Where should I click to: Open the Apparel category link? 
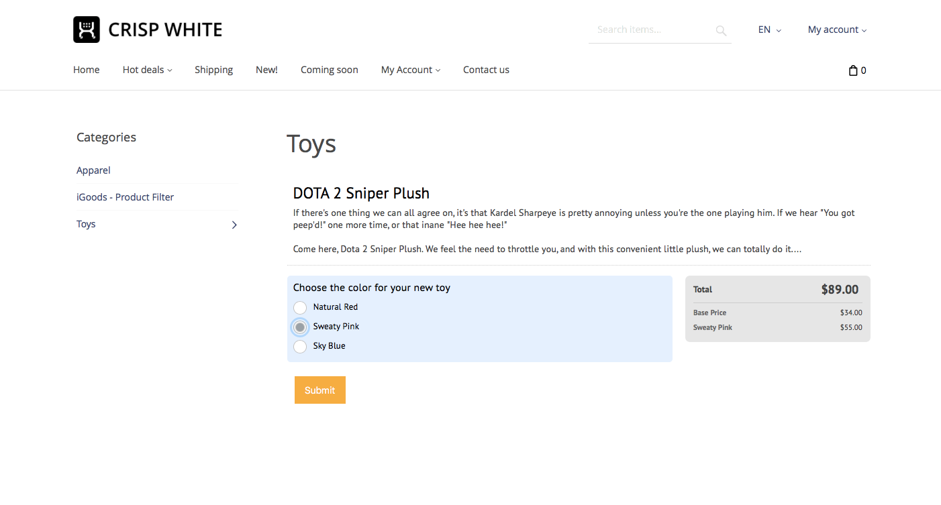pos(93,170)
